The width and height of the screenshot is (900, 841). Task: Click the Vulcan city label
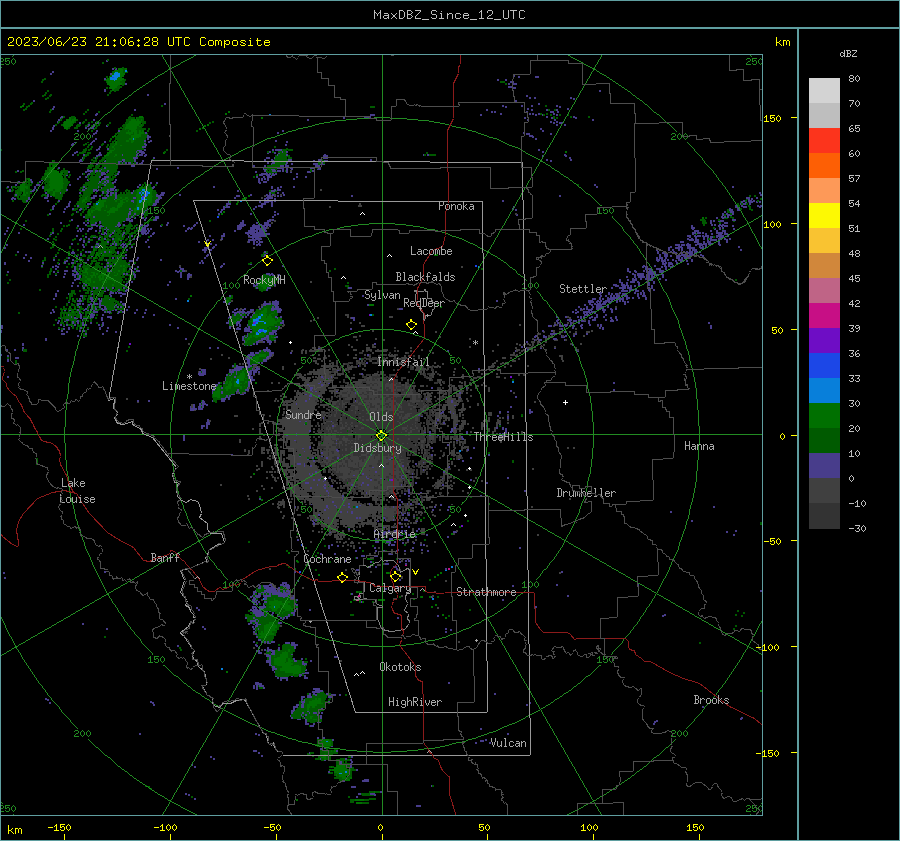[508, 743]
